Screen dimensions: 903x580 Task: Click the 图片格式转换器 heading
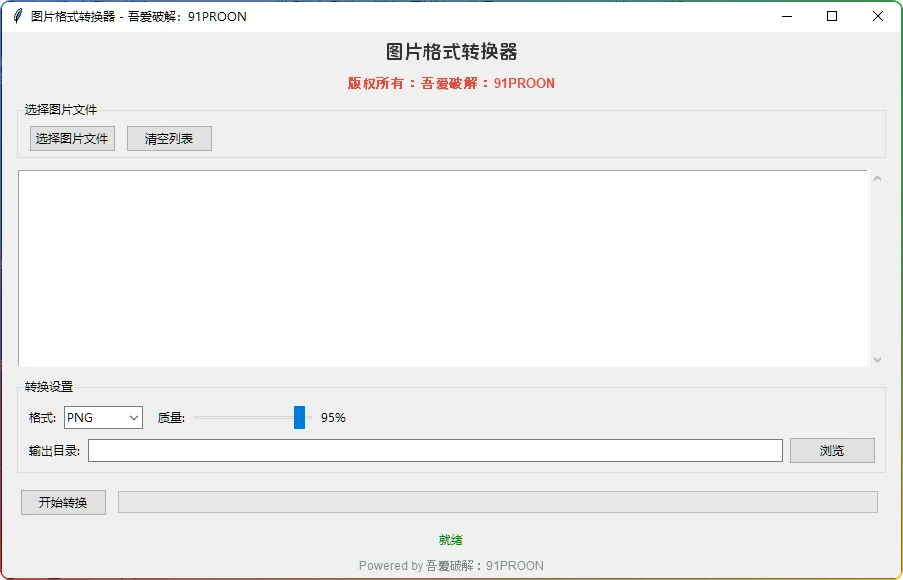[x=451, y=53]
